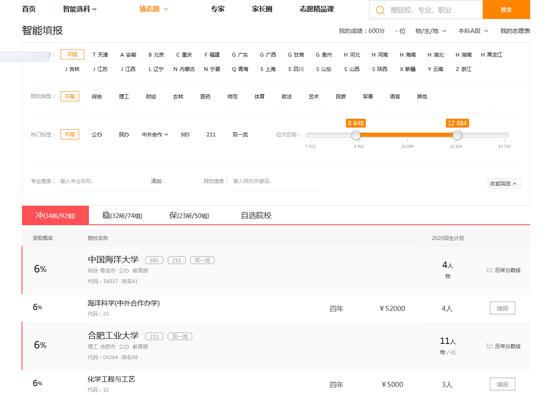Screen dimensions: 550x395
Task: Select province B 北京
Action: (156, 55)
